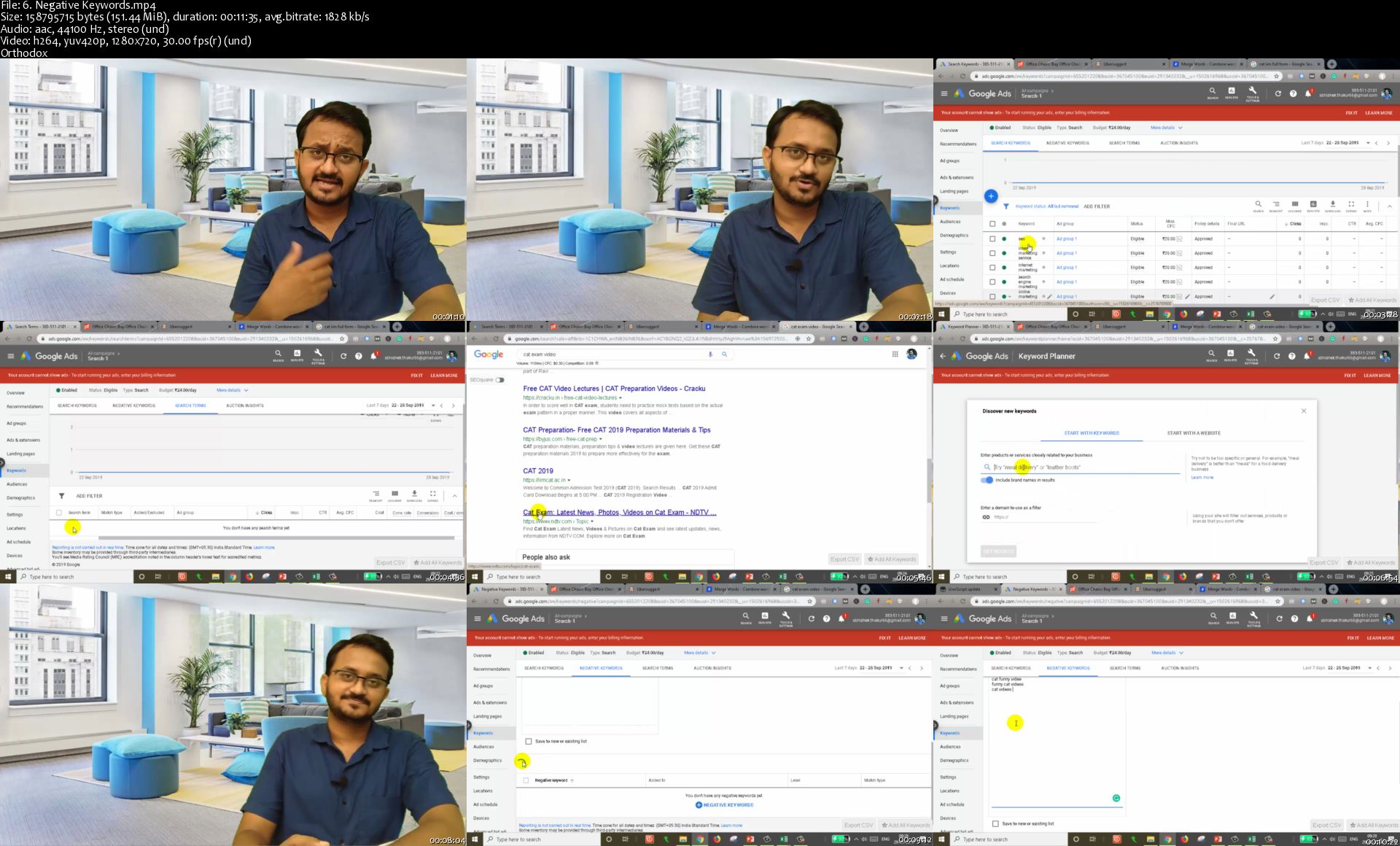Open dropdown arrow next to ndtv.com URL
1400x846 pixels.
pos(592,521)
